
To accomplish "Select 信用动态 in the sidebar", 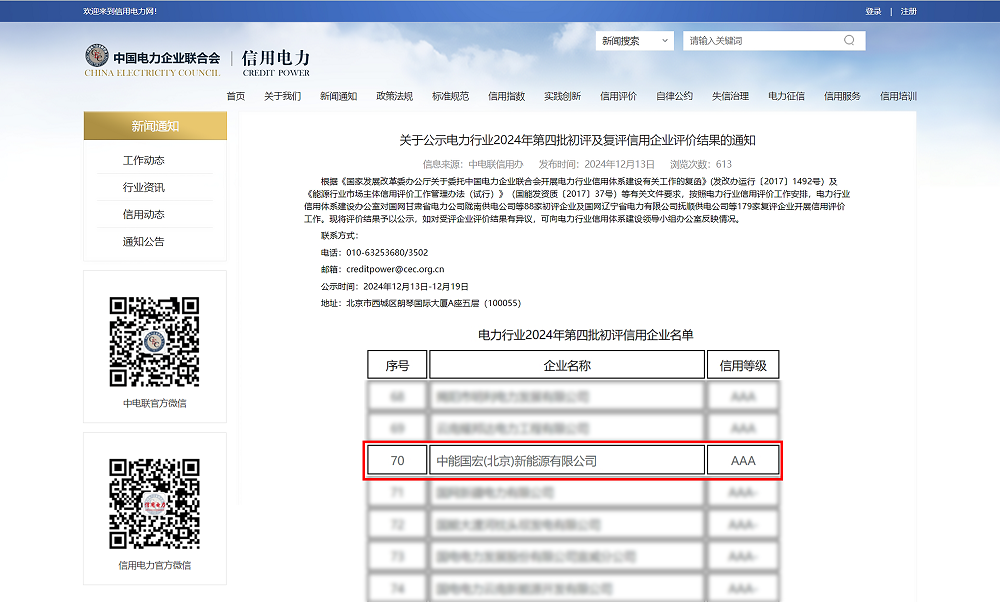I will [143, 214].
